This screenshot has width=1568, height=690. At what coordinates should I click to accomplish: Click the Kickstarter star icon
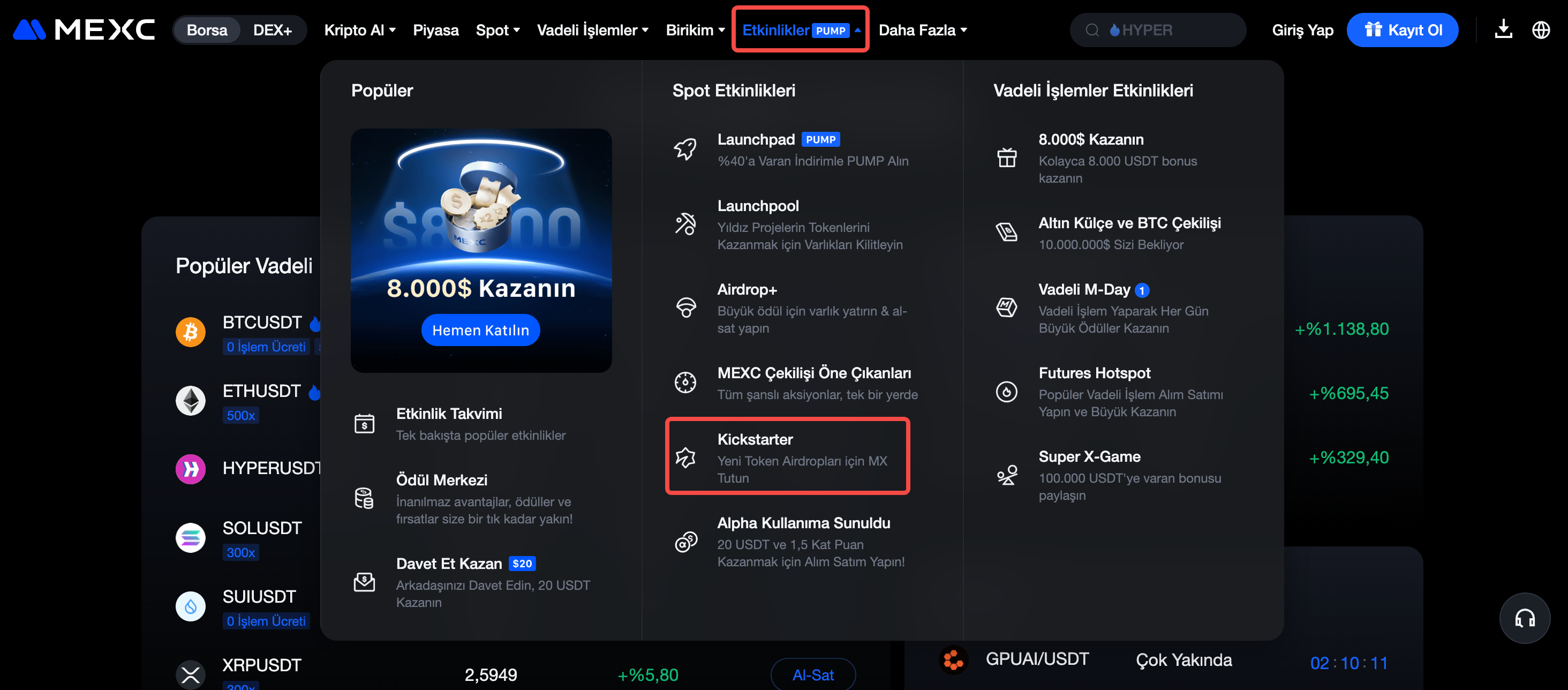pos(685,457)
